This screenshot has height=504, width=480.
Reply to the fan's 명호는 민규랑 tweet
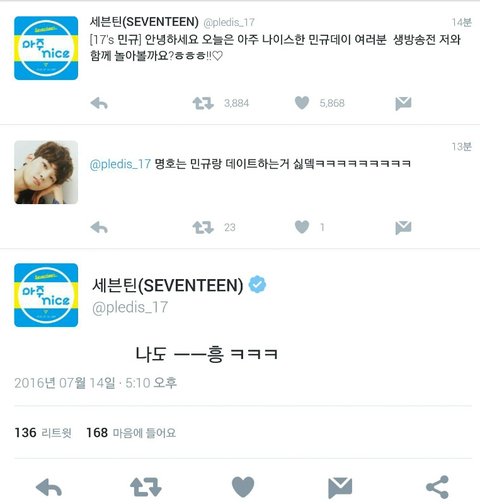coord(99,228)
